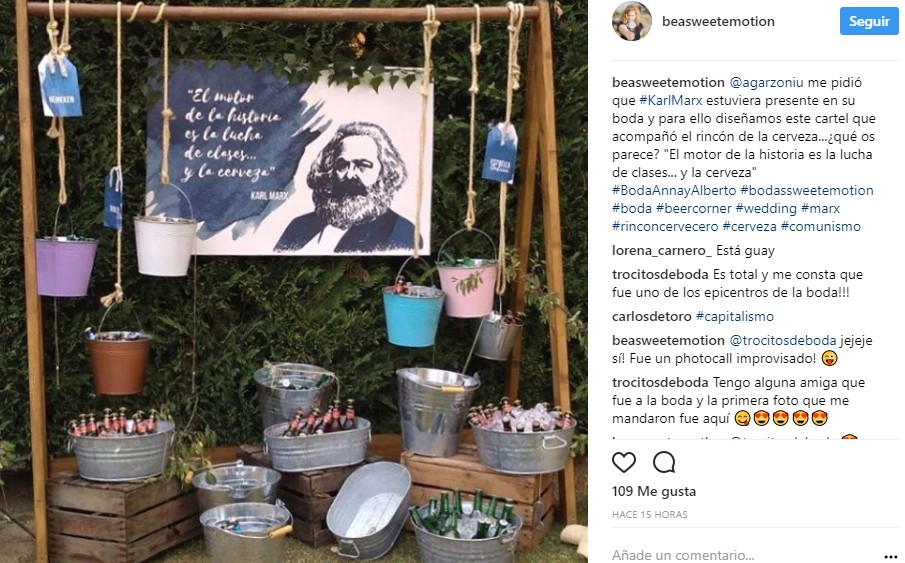
Task: Open the HACE 15 HORAS timestamp
Action: click(650, 514)
